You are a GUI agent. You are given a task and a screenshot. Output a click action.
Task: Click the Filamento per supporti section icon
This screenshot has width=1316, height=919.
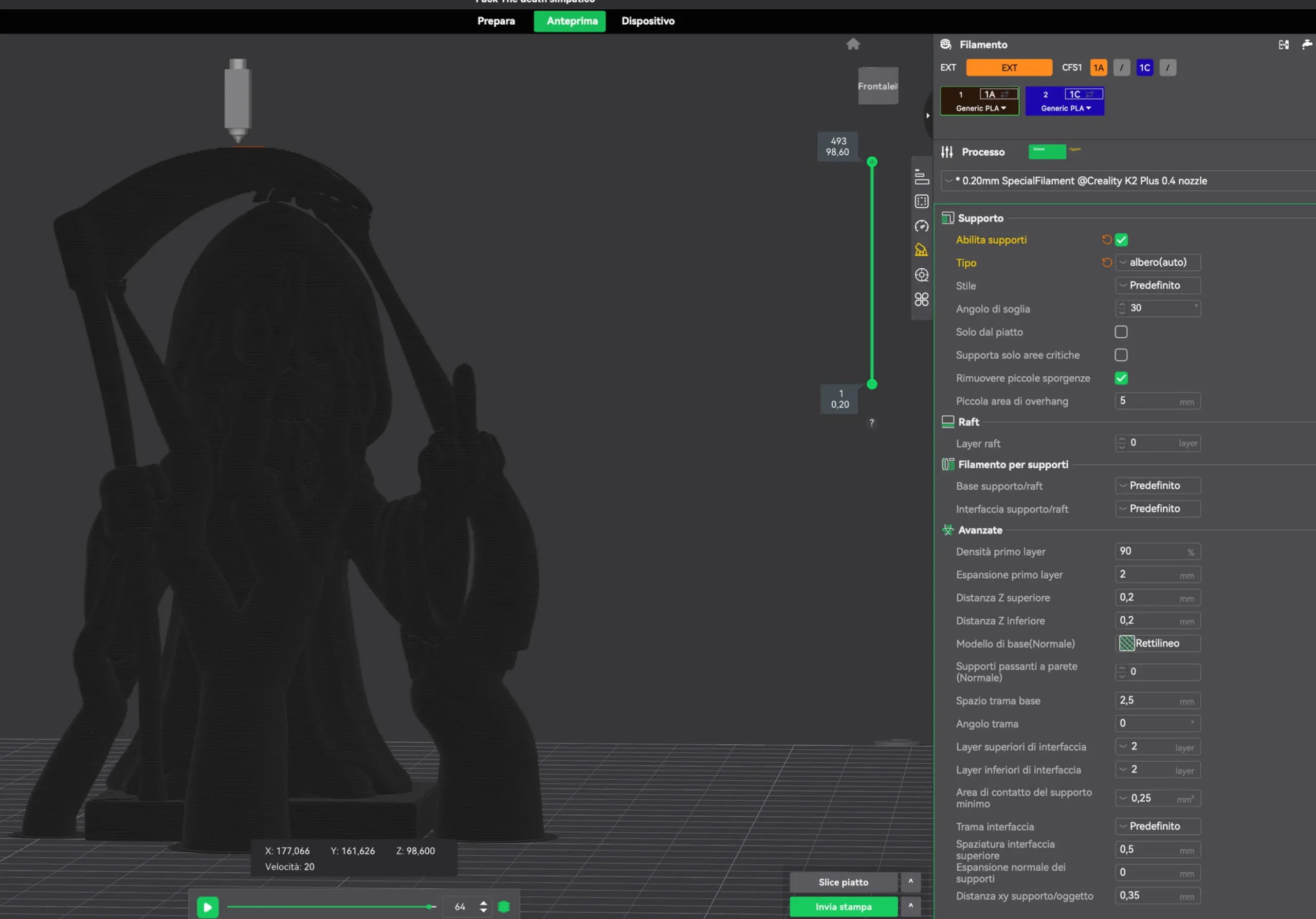coord(947,465)
